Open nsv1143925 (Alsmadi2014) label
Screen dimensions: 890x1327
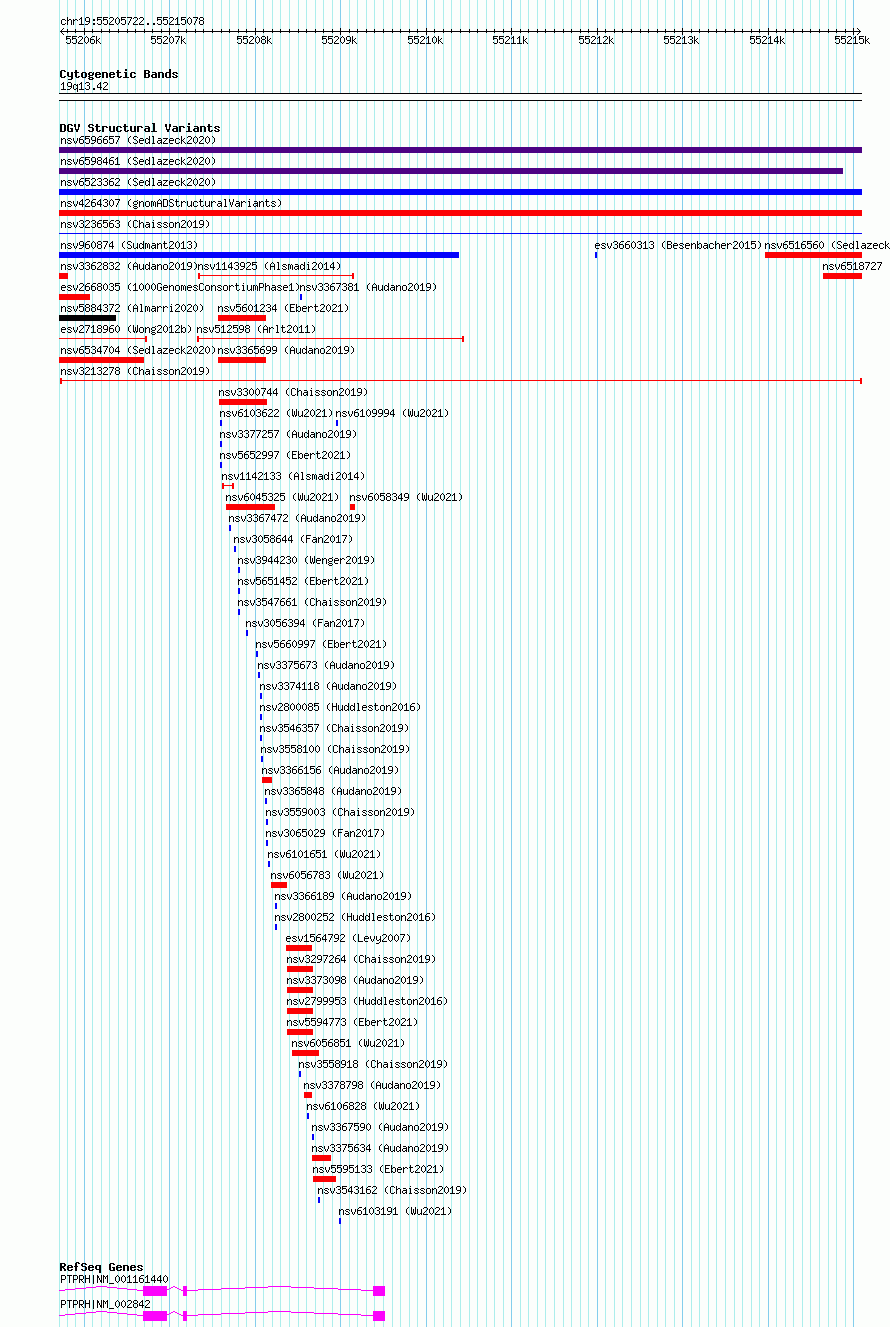coord(269,266)
